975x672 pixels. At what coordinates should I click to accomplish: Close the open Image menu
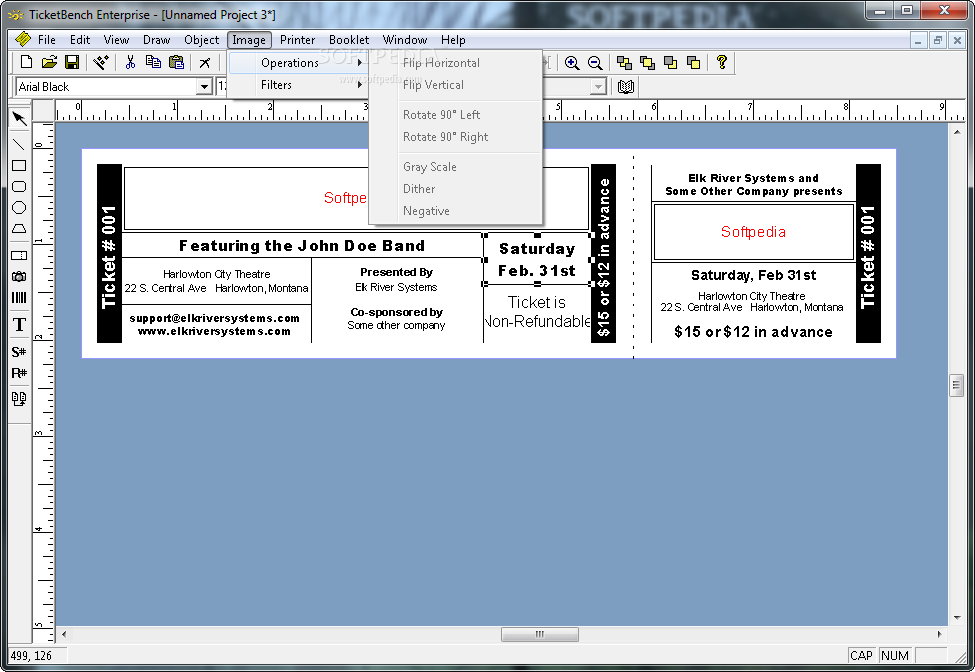249,40
